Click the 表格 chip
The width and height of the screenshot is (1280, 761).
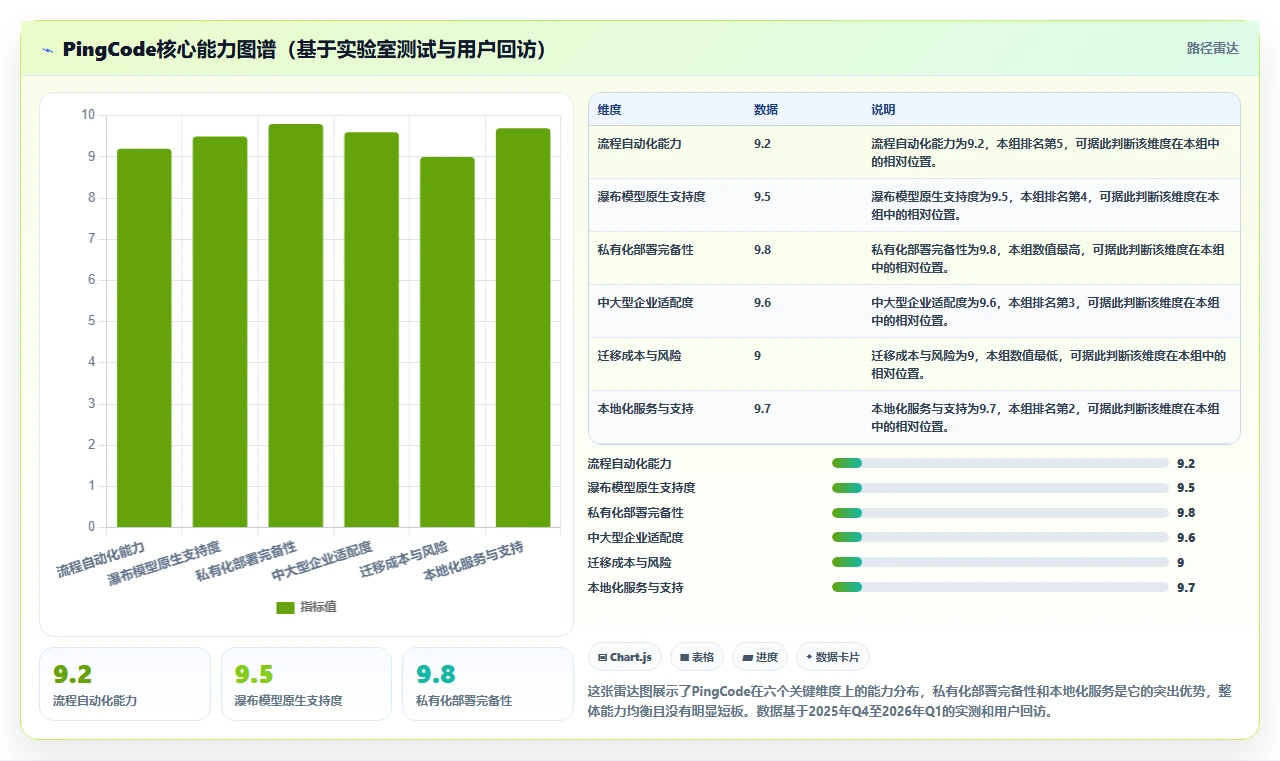697,657
